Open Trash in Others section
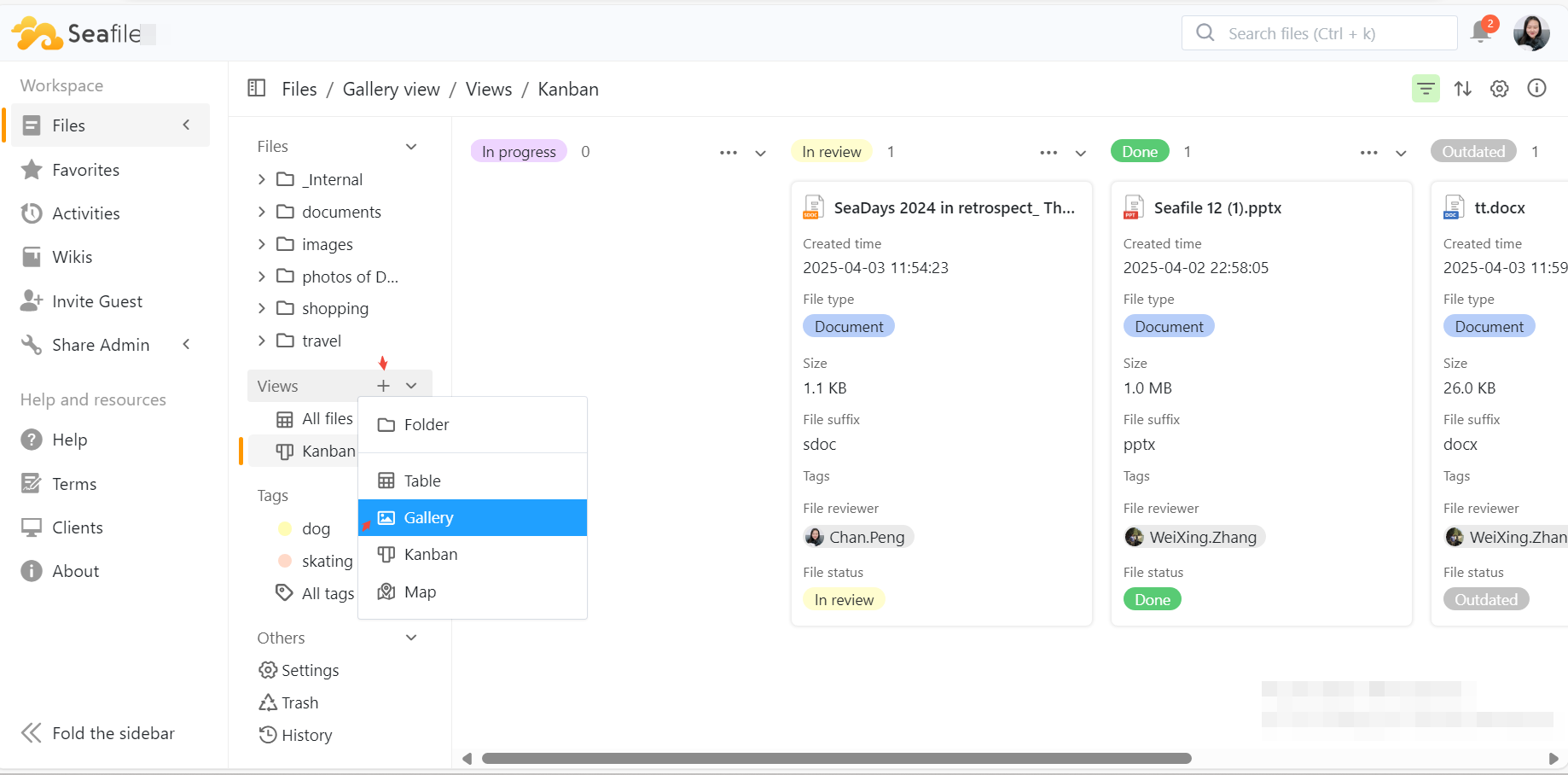Viewport: 1568px width, 775px height. pos(299,702)
